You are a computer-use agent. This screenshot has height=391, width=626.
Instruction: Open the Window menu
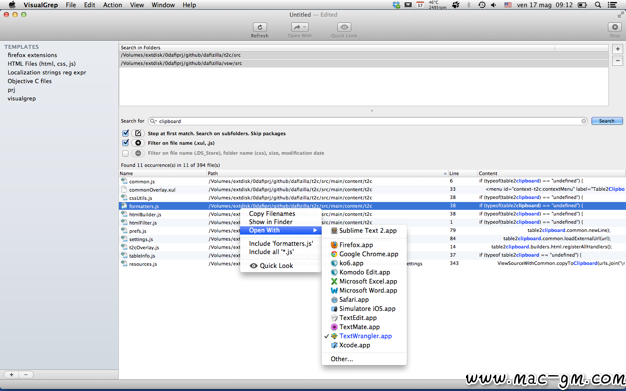(163, 5)
